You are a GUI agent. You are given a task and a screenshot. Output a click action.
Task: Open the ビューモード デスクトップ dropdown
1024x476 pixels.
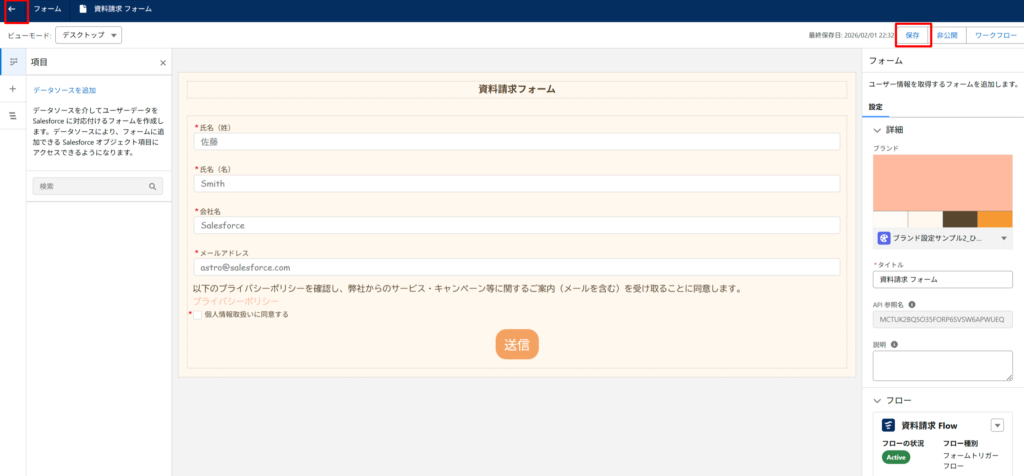tap(89, 35)
